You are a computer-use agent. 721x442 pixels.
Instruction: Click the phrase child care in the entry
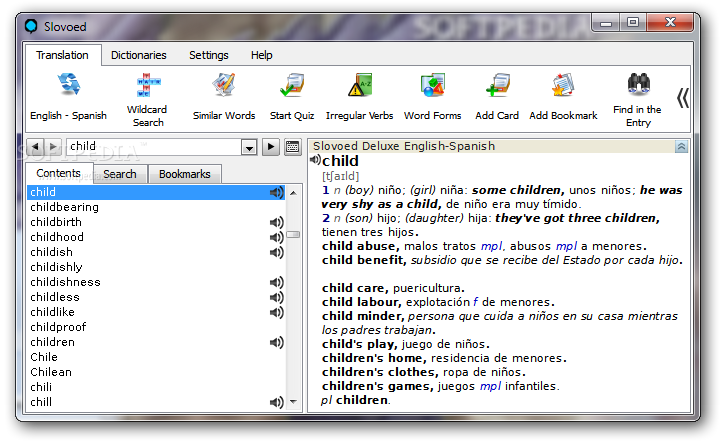click(x=355, y=288)
